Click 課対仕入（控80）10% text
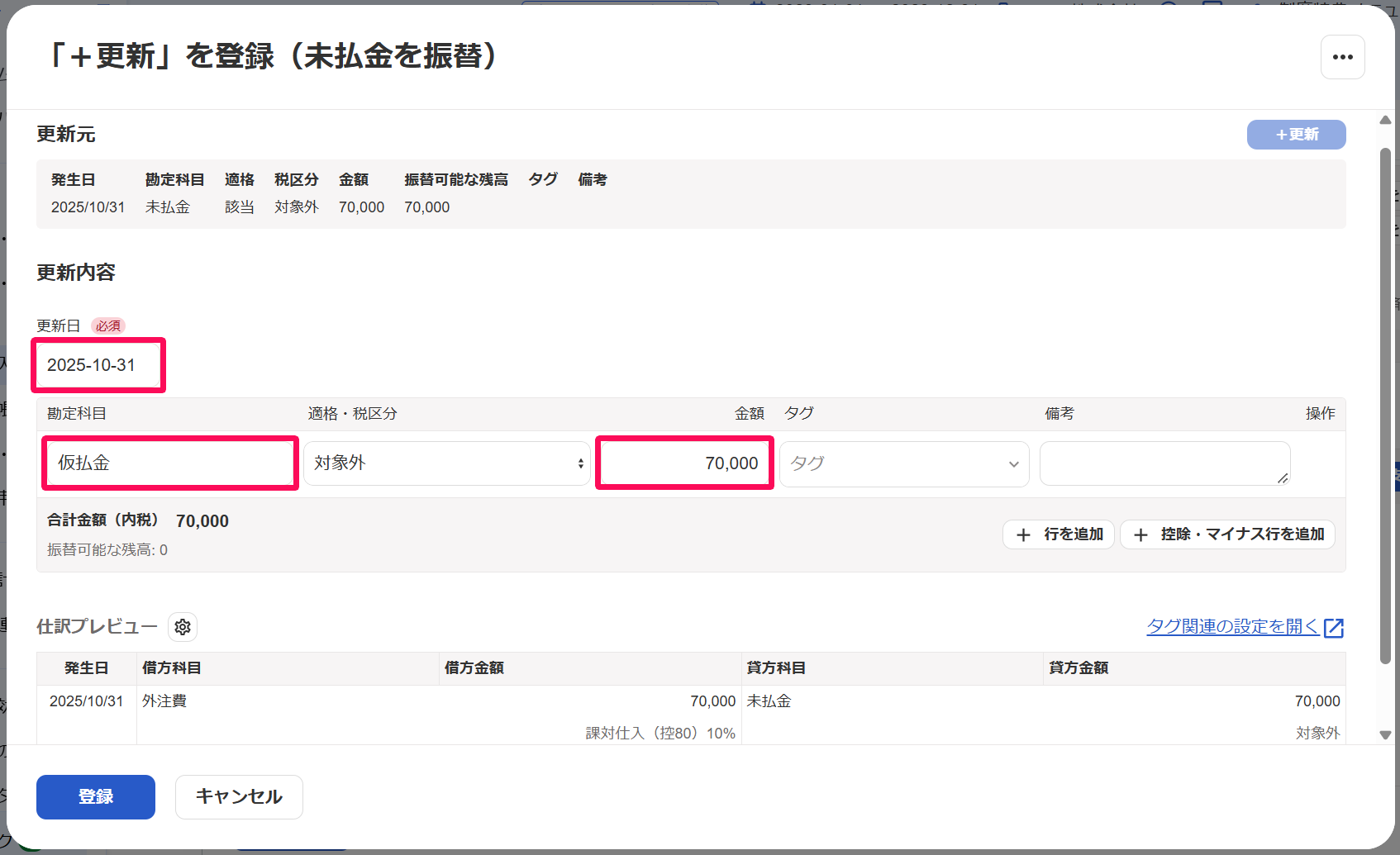Image resolution: width=1400 pixels, height=855 pixels. point(660,734)
